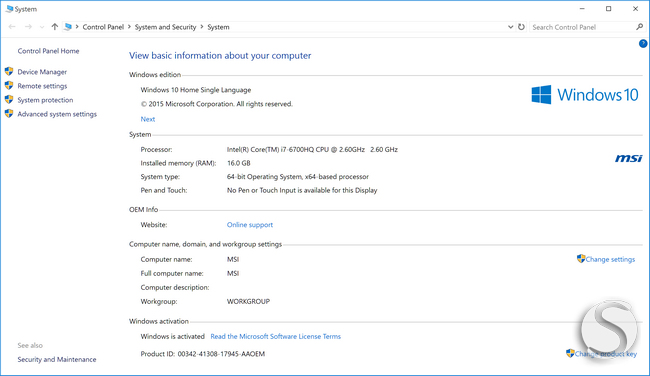Select the Control Panel breadcrumb item
This screenshot has width=650, height=376.
(103, 27)
